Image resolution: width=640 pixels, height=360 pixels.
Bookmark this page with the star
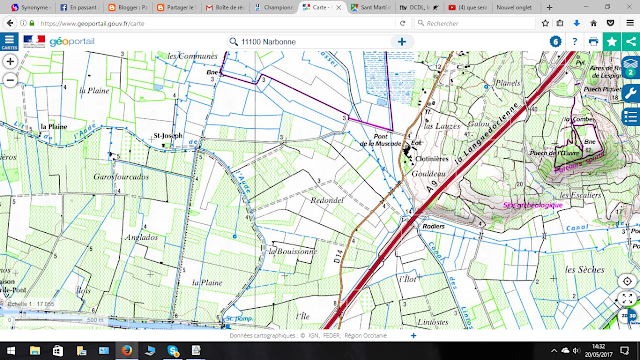click(x=545, y=23)
